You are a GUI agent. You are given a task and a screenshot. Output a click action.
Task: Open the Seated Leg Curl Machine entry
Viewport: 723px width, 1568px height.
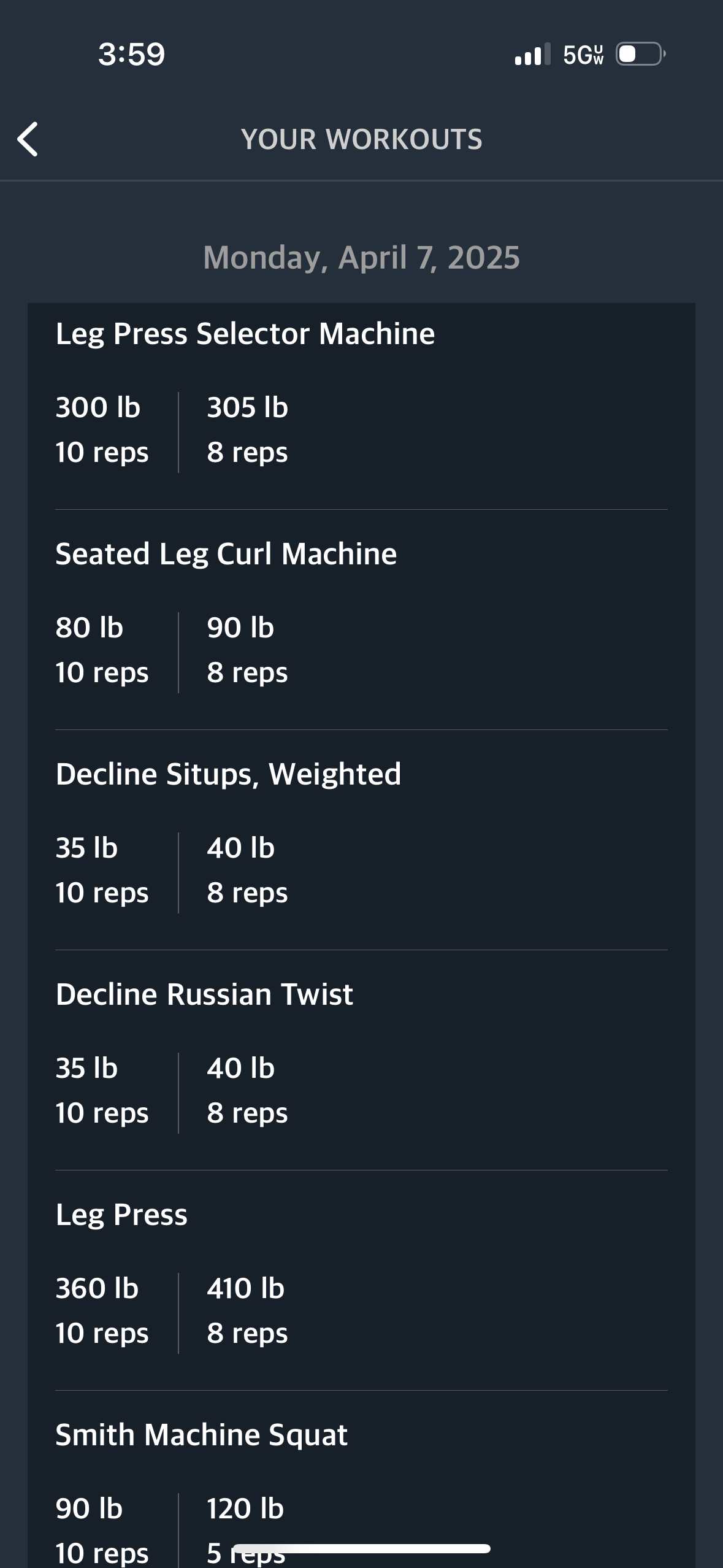tap(226, 554)
